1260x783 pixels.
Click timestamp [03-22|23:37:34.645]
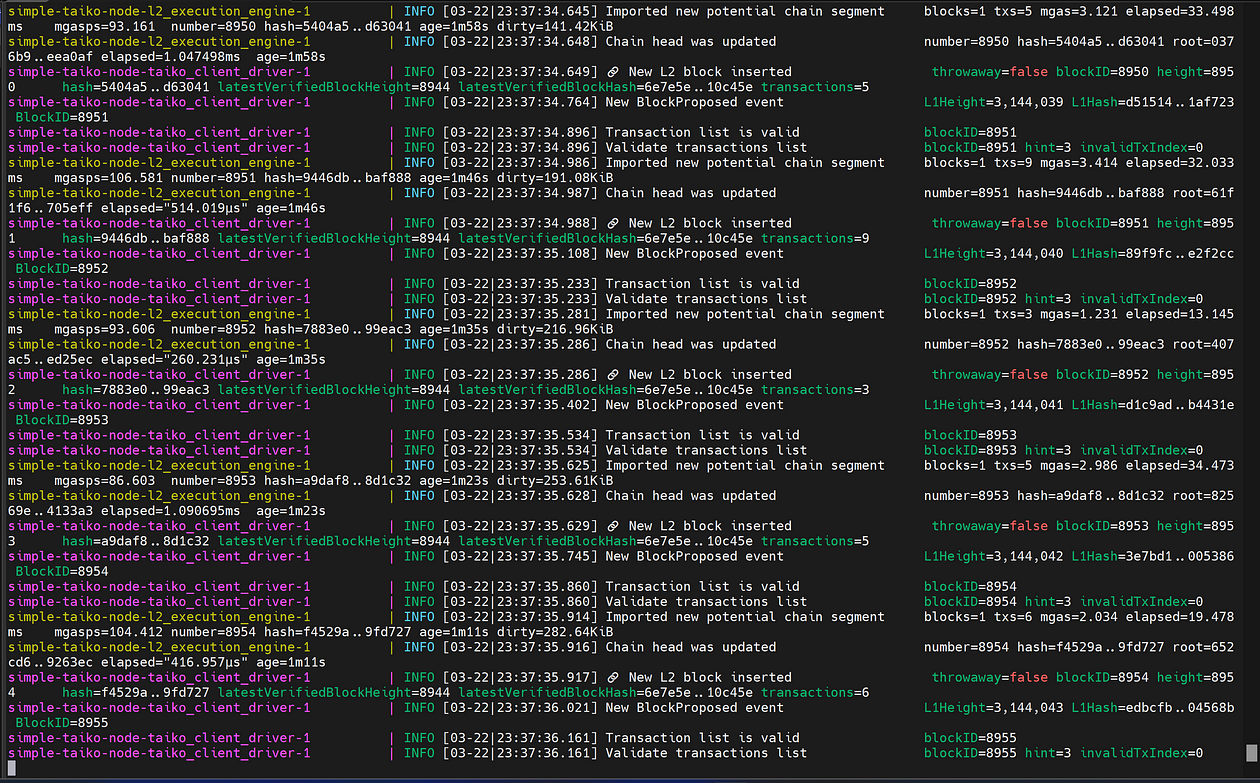(520, 11)
